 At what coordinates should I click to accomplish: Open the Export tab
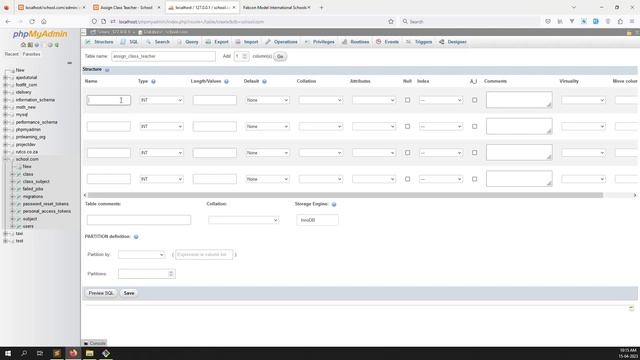(217, 42)
